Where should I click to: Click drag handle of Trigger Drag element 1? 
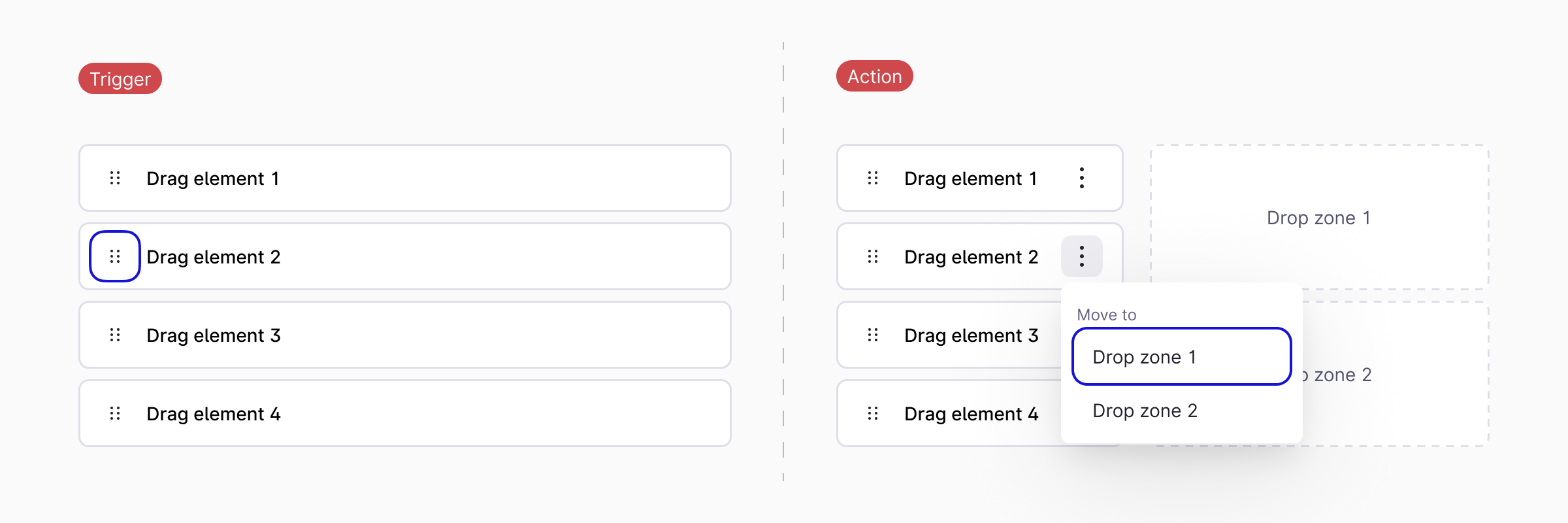115,178
